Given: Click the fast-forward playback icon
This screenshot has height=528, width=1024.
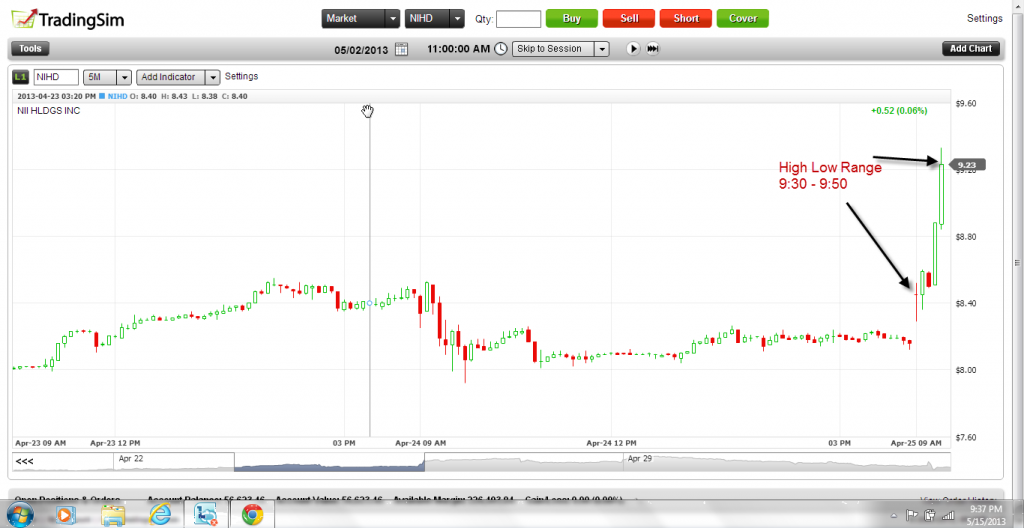Looking at the screenshot, I should click(x=653, y=48).
